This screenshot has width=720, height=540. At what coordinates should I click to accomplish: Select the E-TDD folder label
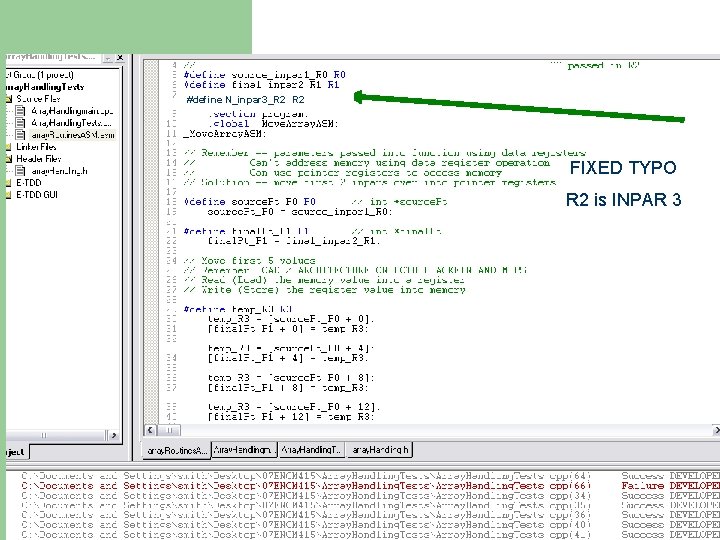(x=29, y=183)
